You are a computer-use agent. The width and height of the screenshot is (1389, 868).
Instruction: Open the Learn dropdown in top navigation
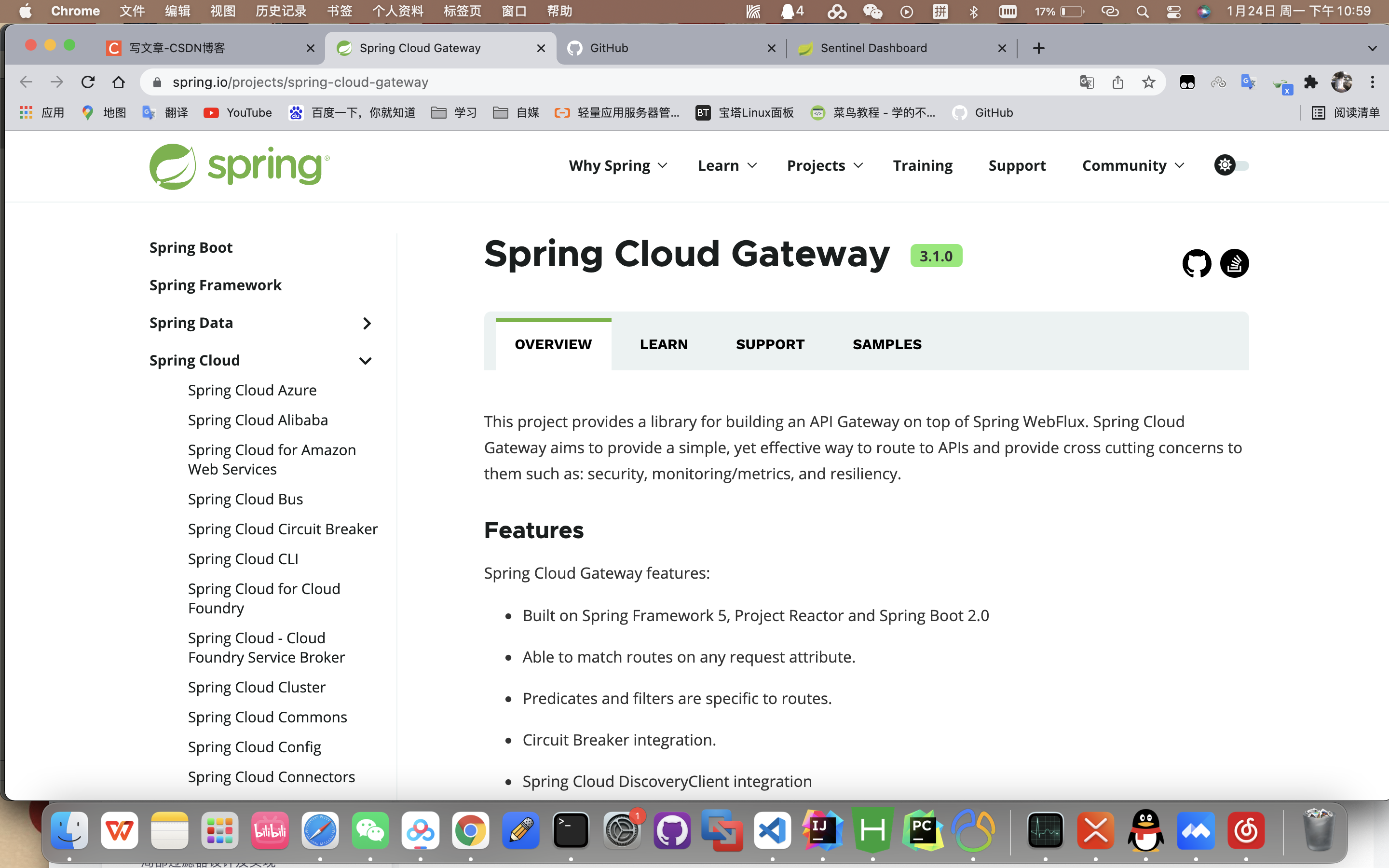click(x=727, y=165)
